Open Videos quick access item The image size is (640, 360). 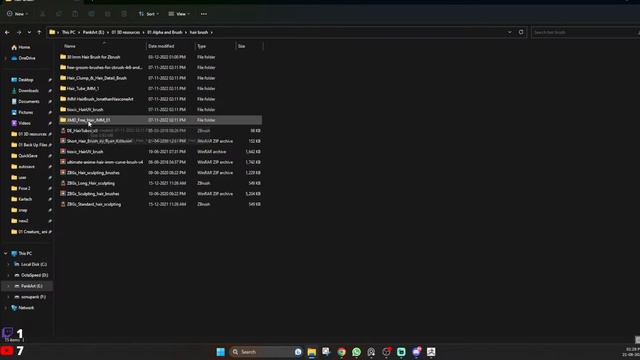click(24, 123)
